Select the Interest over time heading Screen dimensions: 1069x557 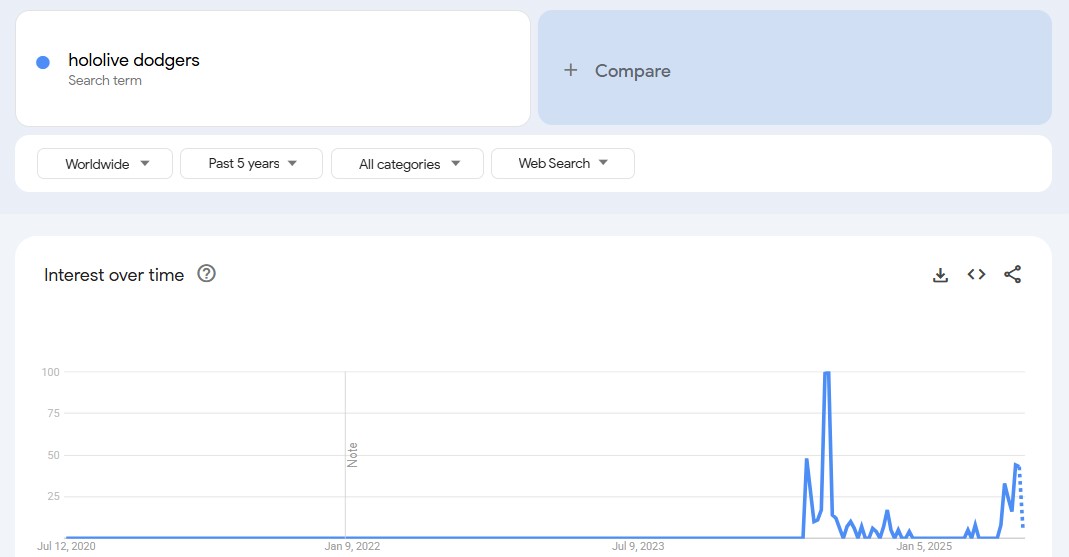click(114, 275)
